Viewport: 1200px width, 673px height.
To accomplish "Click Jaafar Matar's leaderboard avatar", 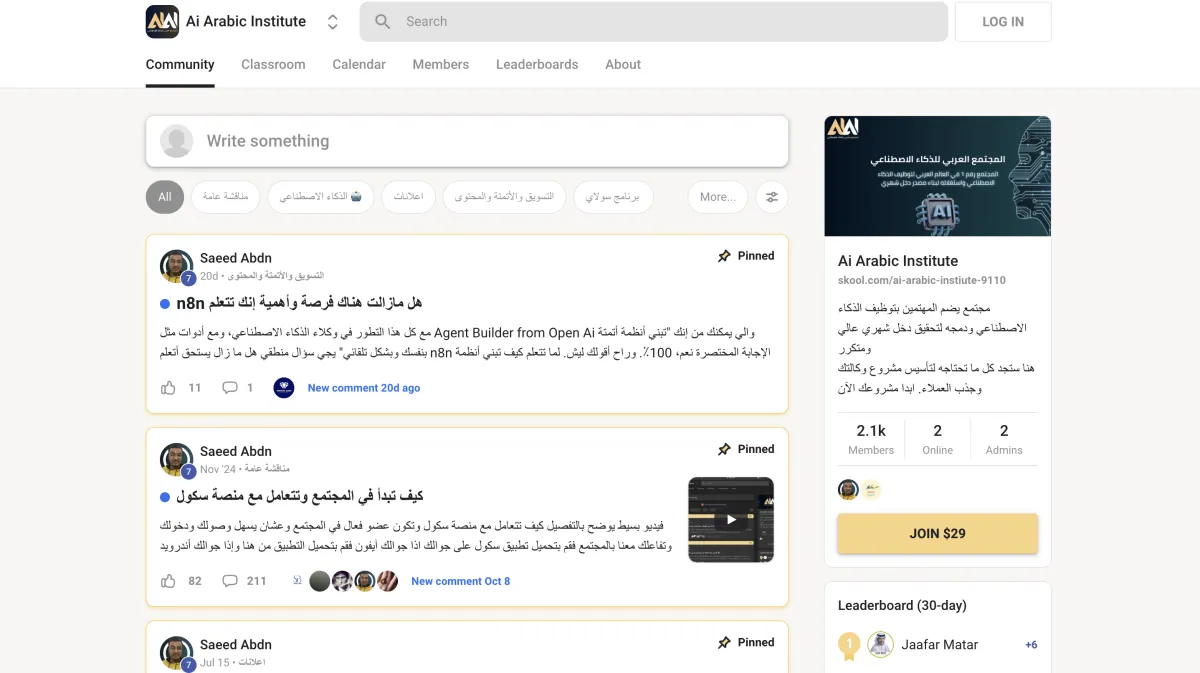I will (880, 645).
